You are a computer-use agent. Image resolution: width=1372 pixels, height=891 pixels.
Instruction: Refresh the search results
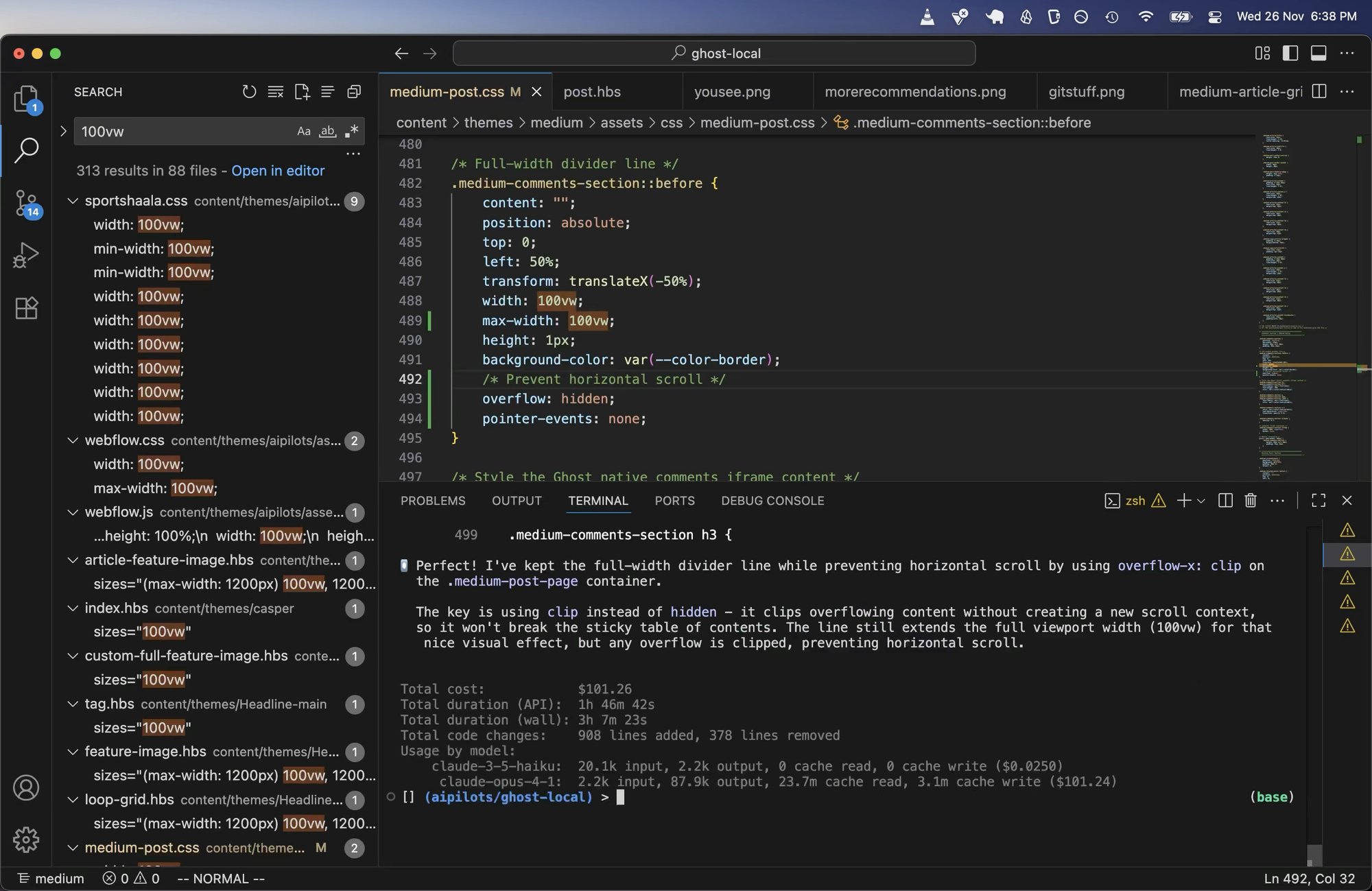click(x=249, y=92)
